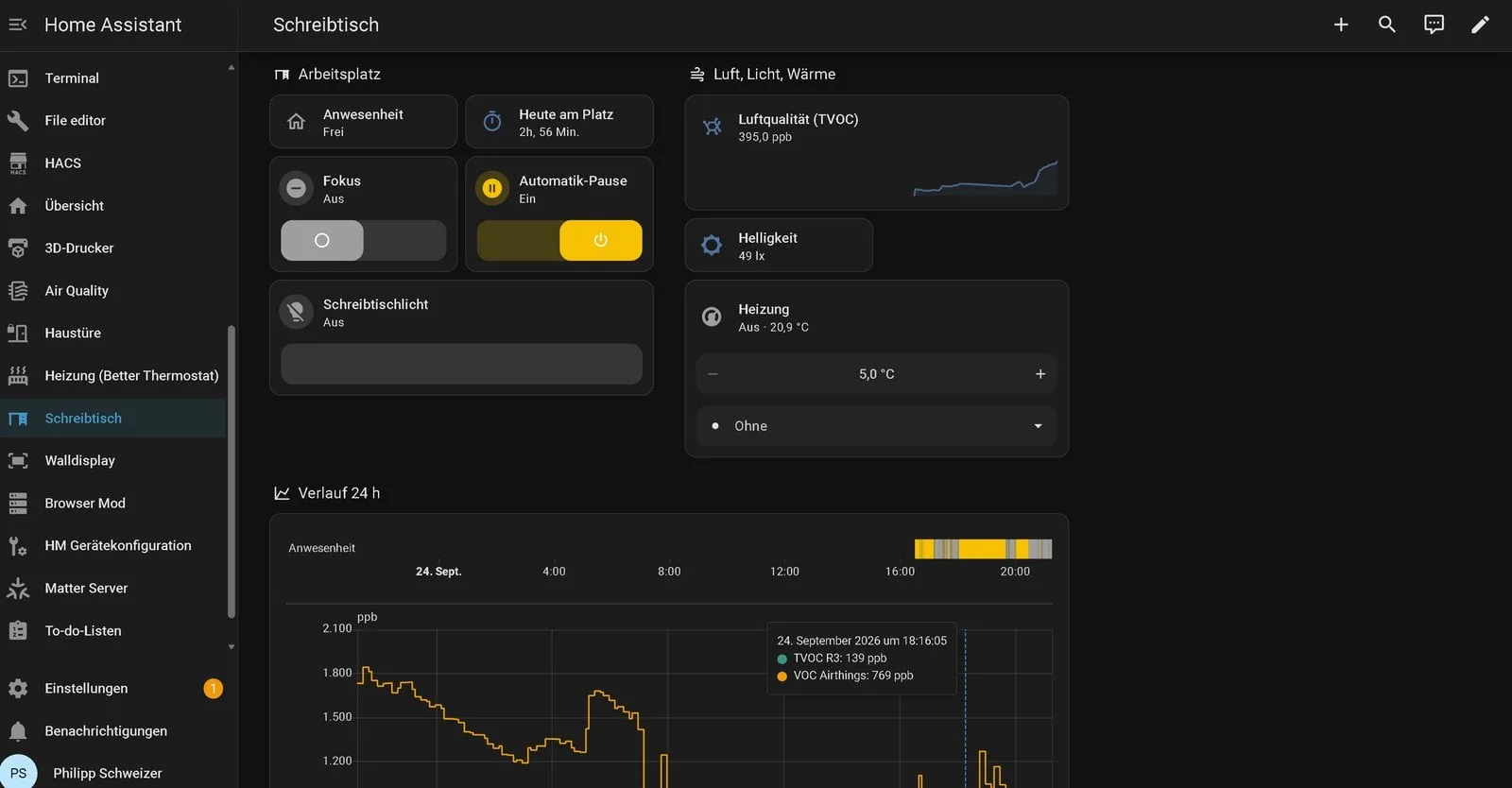1512x788 pixels.
Task: Click the Einstellungen gear icon
Action: pyautogui.click(x=18, y=689)
